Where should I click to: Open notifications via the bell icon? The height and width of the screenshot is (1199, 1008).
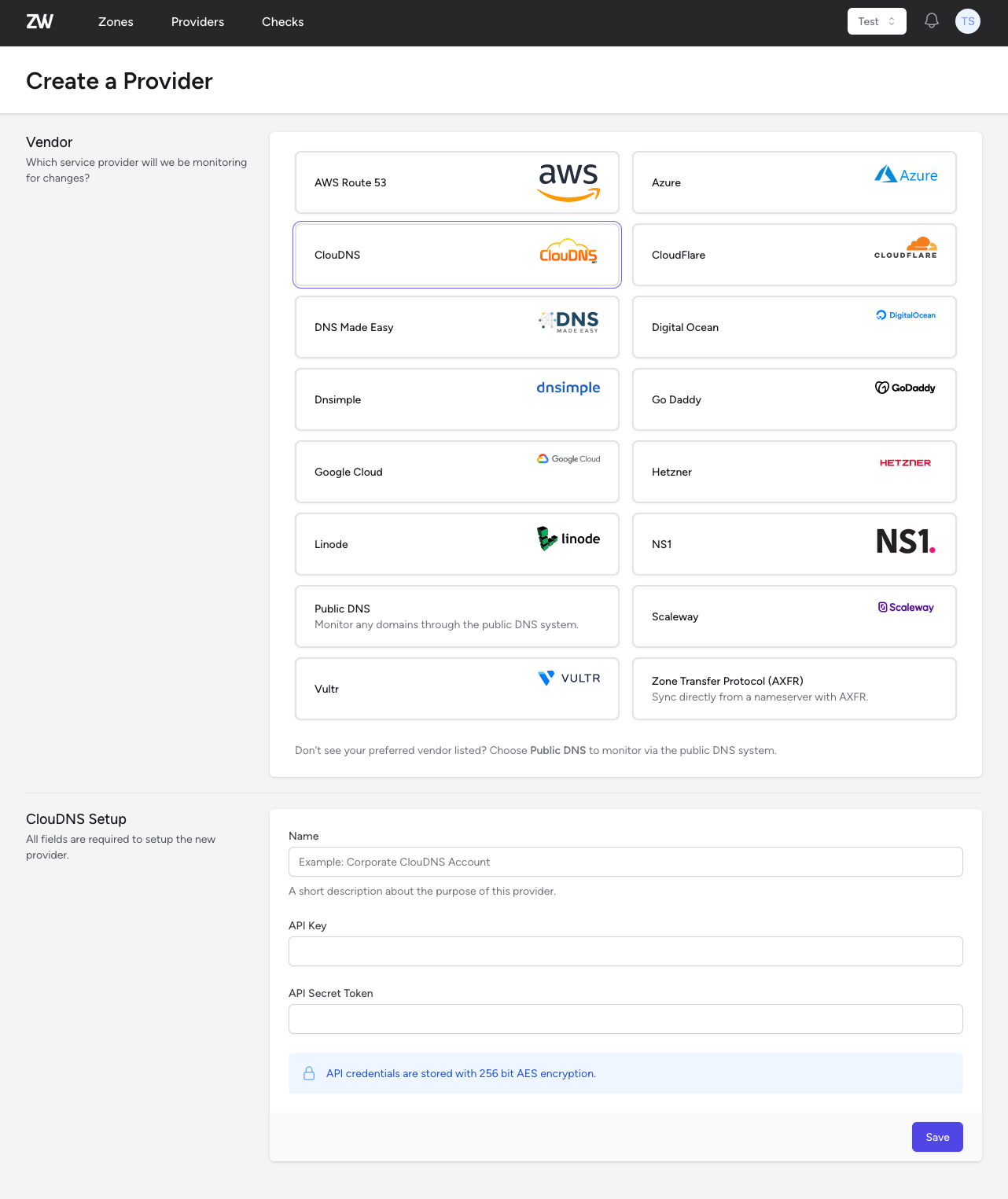[931, 21]
